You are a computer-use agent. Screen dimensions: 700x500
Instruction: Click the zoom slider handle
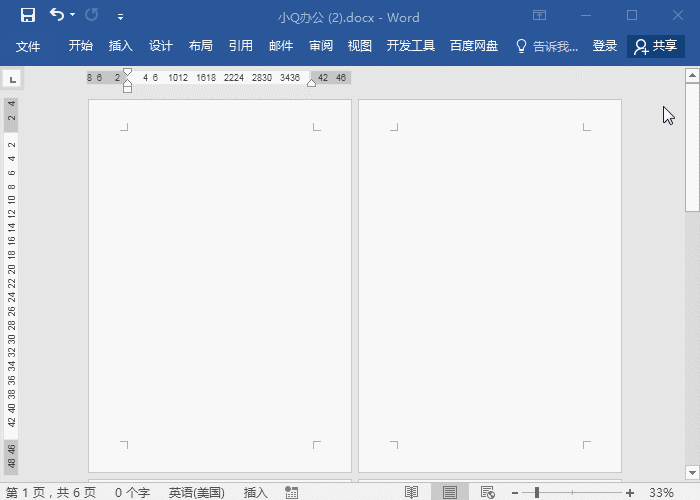[537, 492]
